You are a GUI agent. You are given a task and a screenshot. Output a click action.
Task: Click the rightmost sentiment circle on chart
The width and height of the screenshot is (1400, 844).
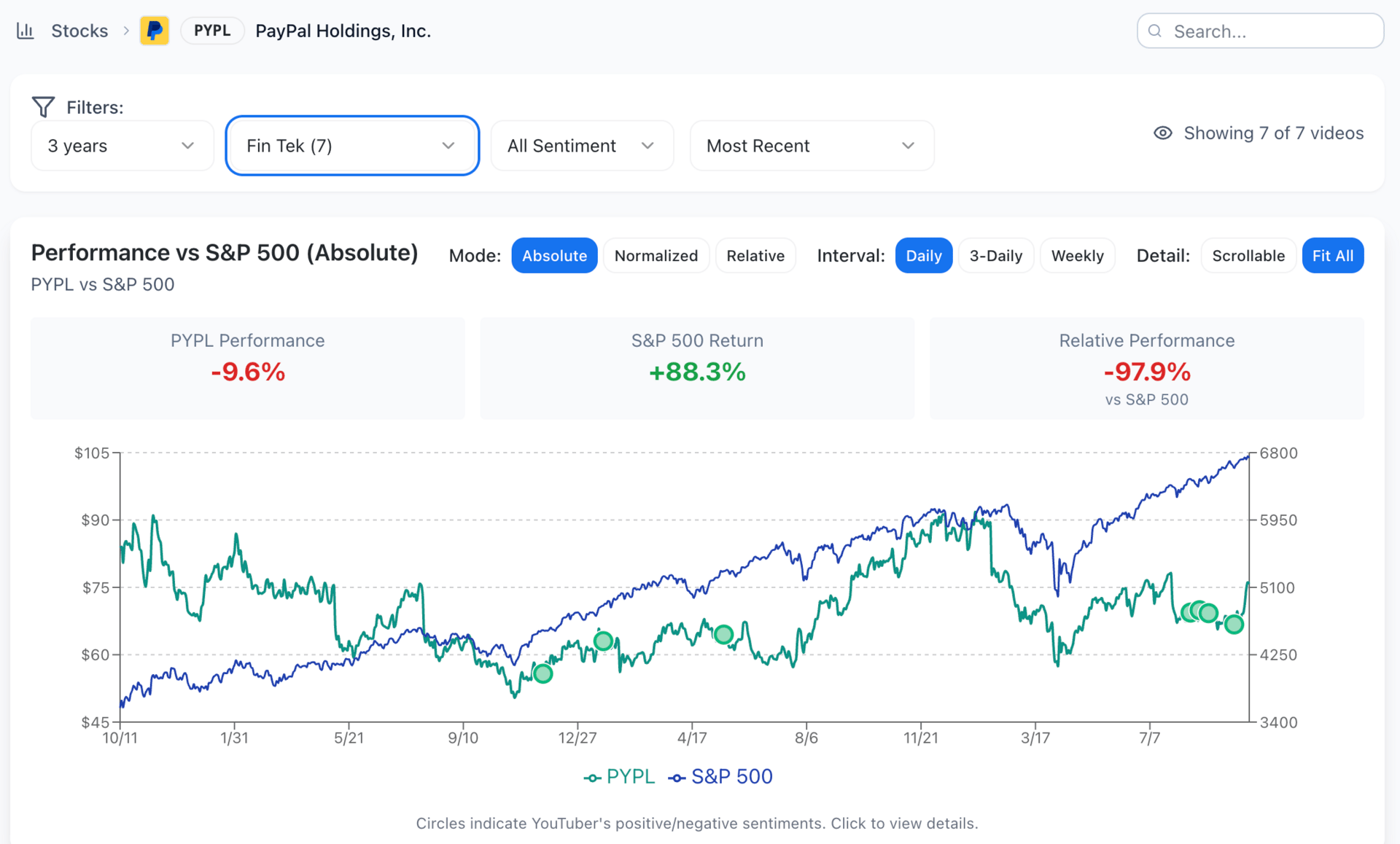1234,624
